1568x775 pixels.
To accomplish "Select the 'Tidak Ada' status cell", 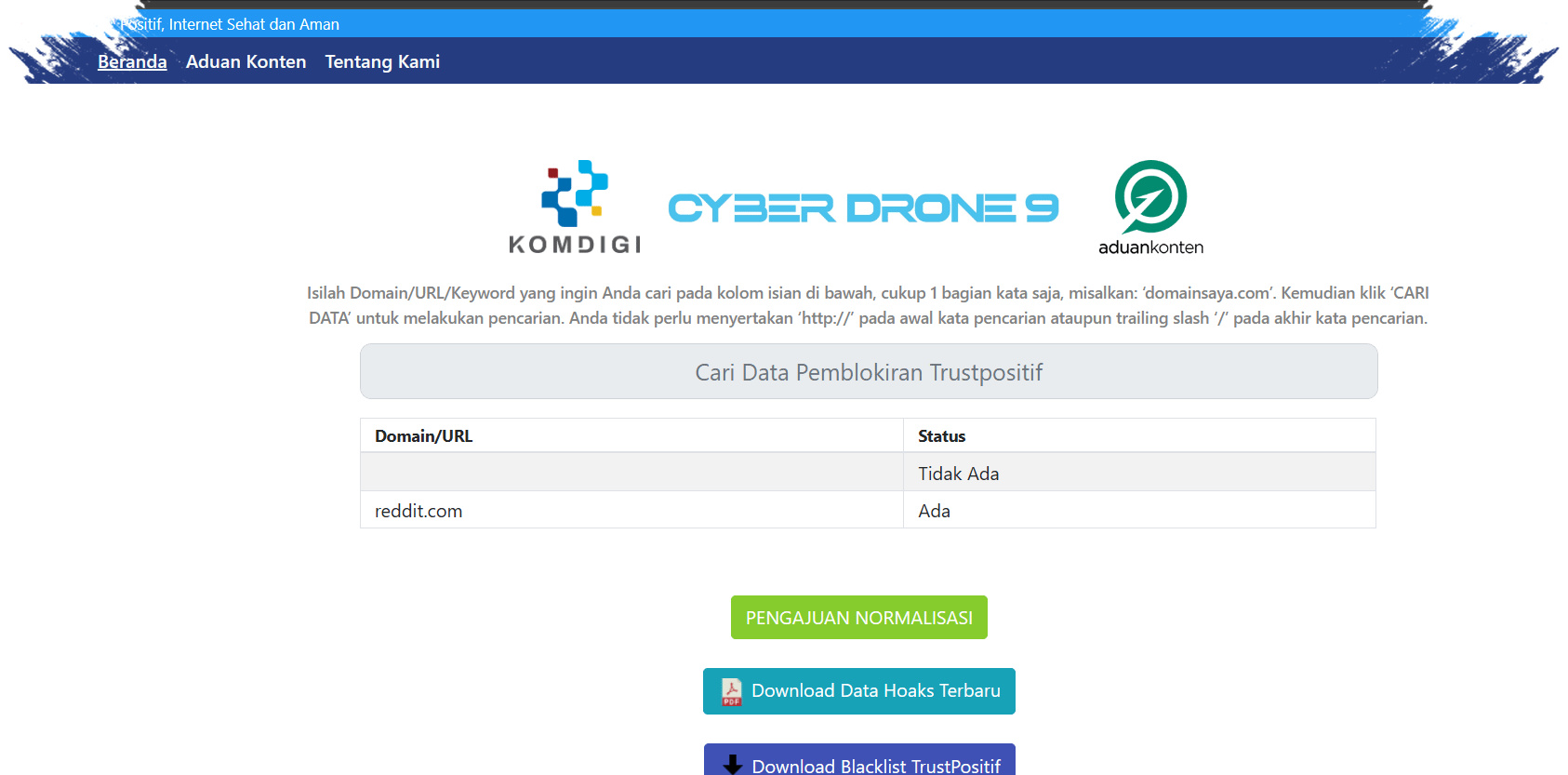I will [x=1139, y=473].
